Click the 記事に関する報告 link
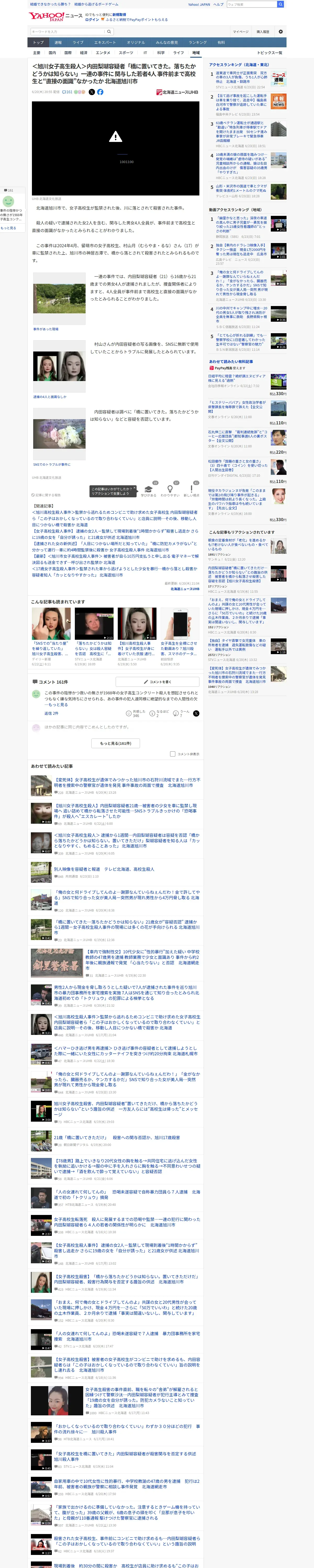The width and height of the screenshot is (314, 1568). [x=47, y=495]
